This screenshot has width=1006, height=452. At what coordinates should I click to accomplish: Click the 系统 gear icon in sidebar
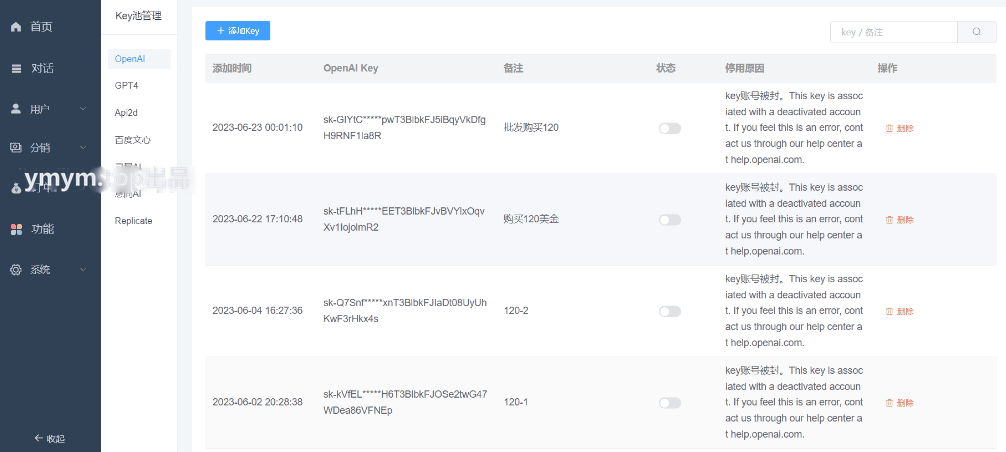tap(16, 270)
